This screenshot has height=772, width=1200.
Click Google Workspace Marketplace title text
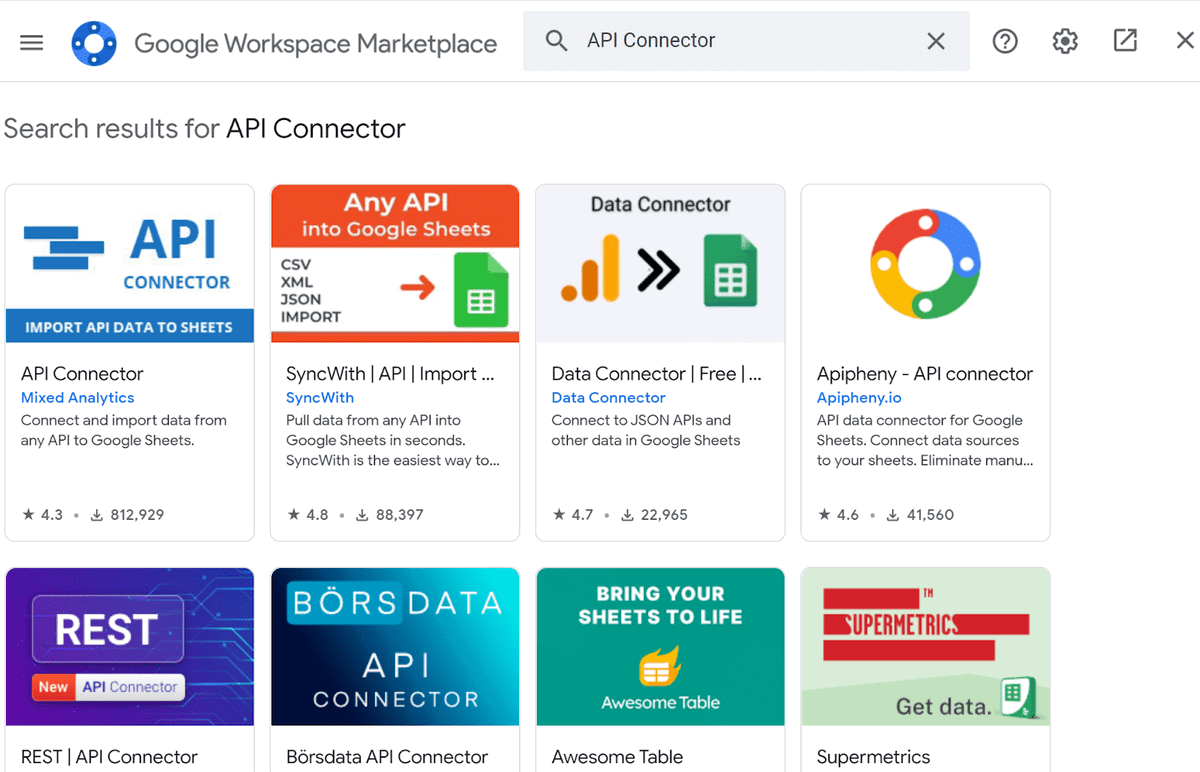315,44
